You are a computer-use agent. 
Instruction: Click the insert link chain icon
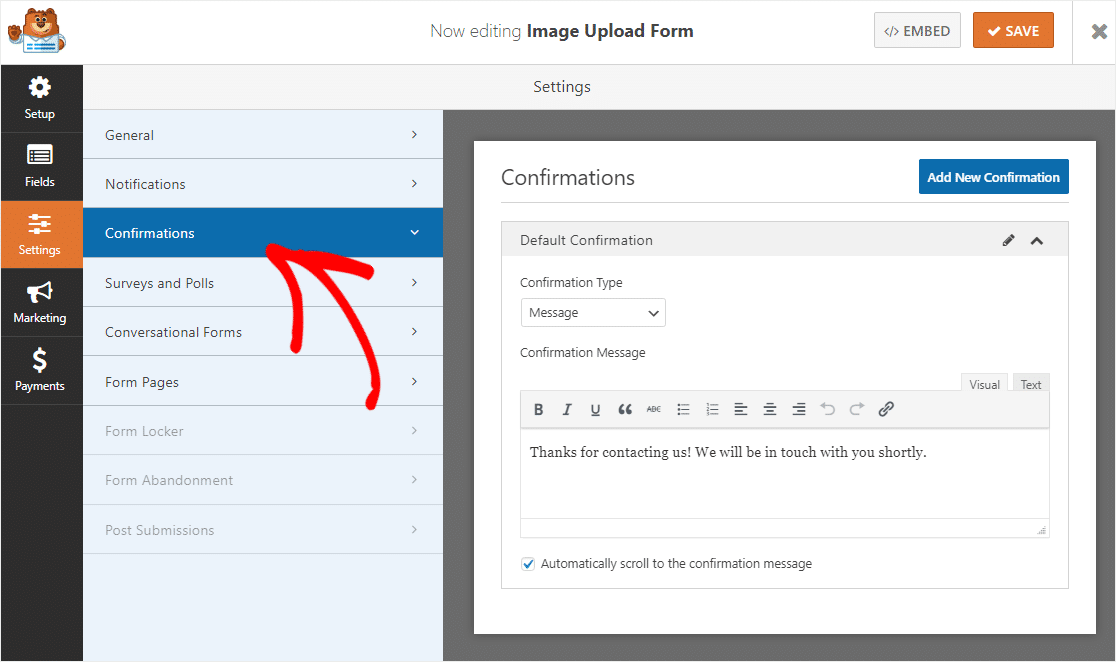886,409
